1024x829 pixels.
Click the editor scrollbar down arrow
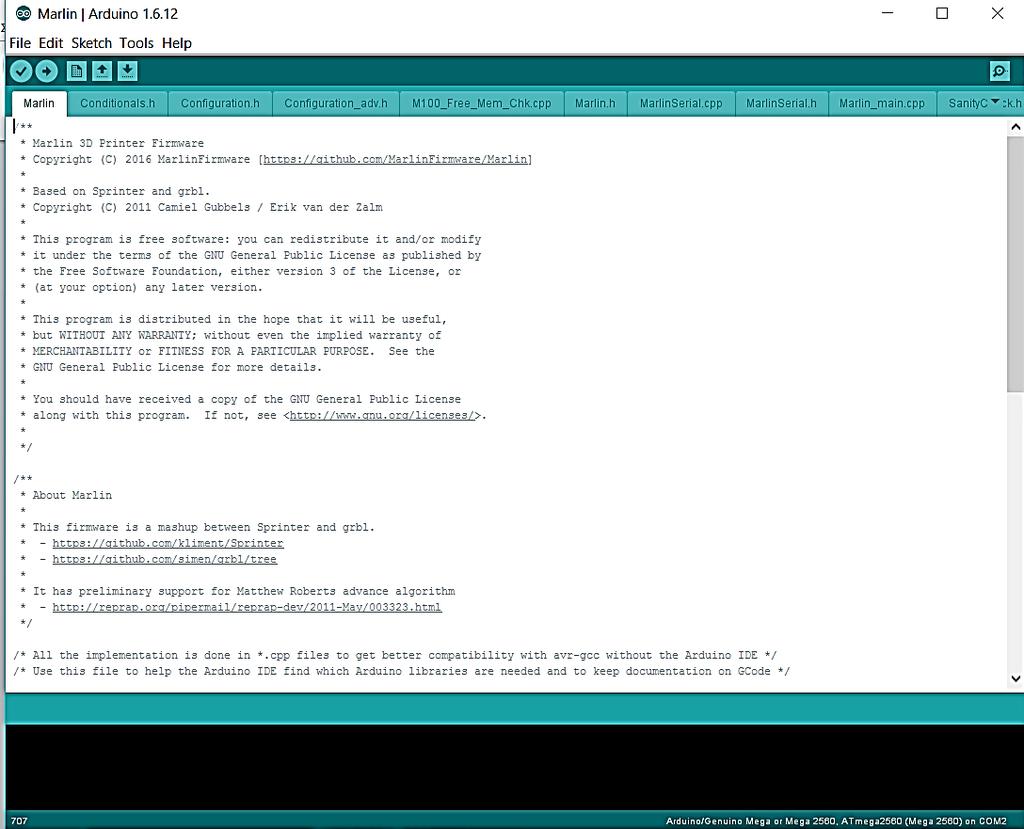[1015, 678]
